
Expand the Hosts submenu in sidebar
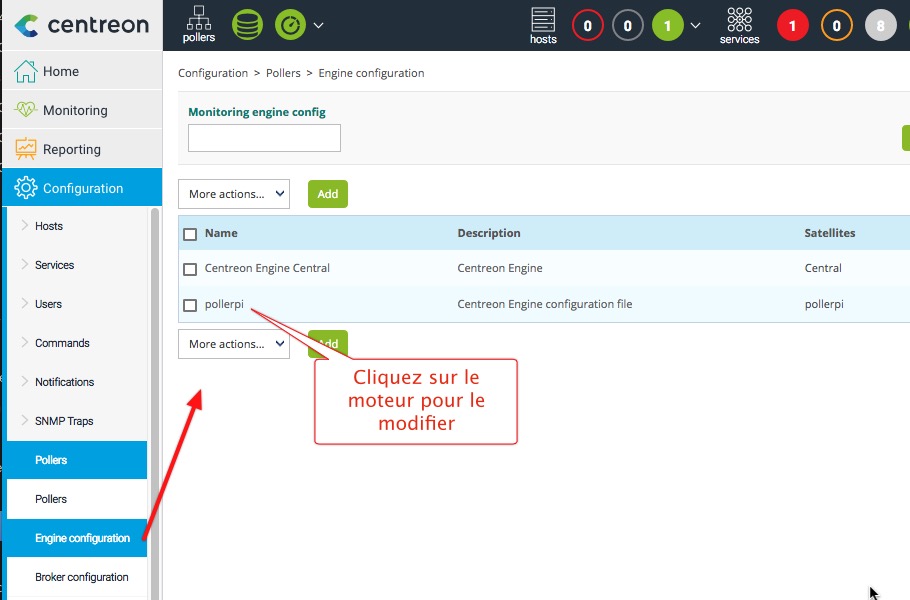click(x=49, y=226)
